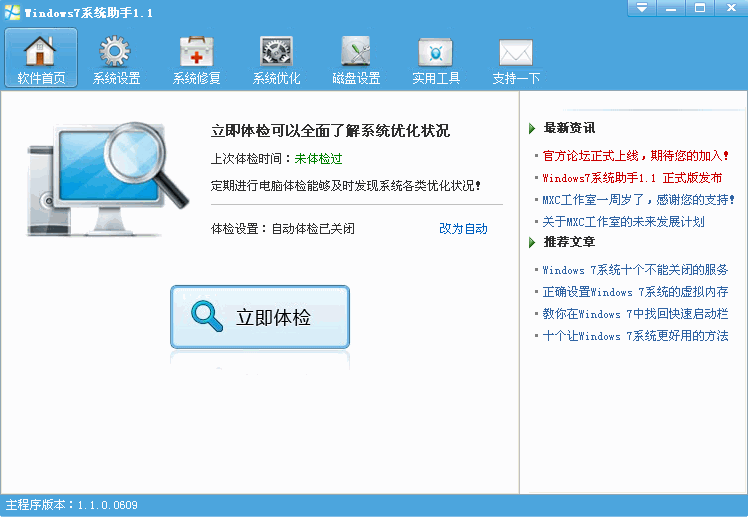
Task: Open the 系统修复 first-aid kit tab
Action: (196, 59)
